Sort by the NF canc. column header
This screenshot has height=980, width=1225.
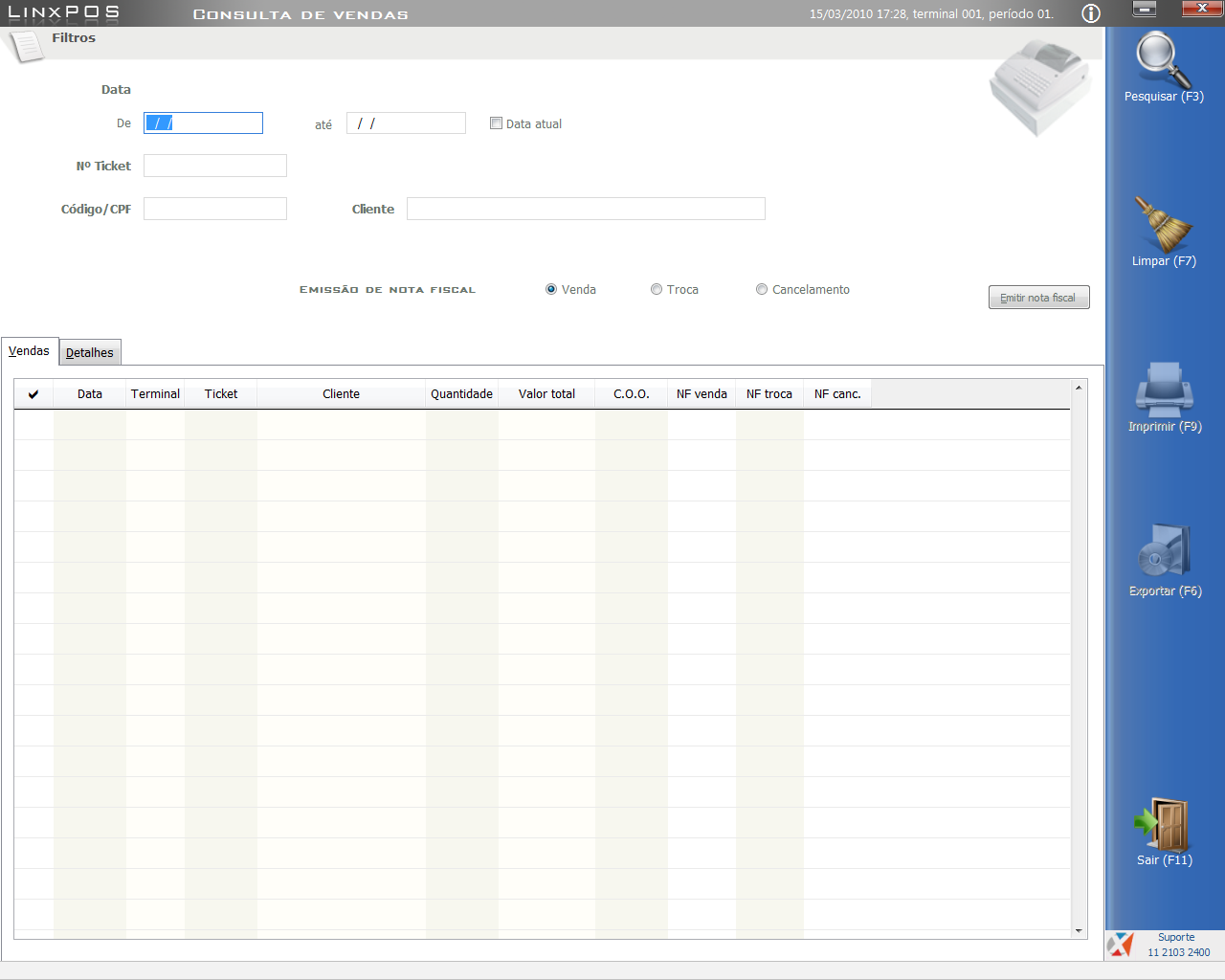(837, 394)
